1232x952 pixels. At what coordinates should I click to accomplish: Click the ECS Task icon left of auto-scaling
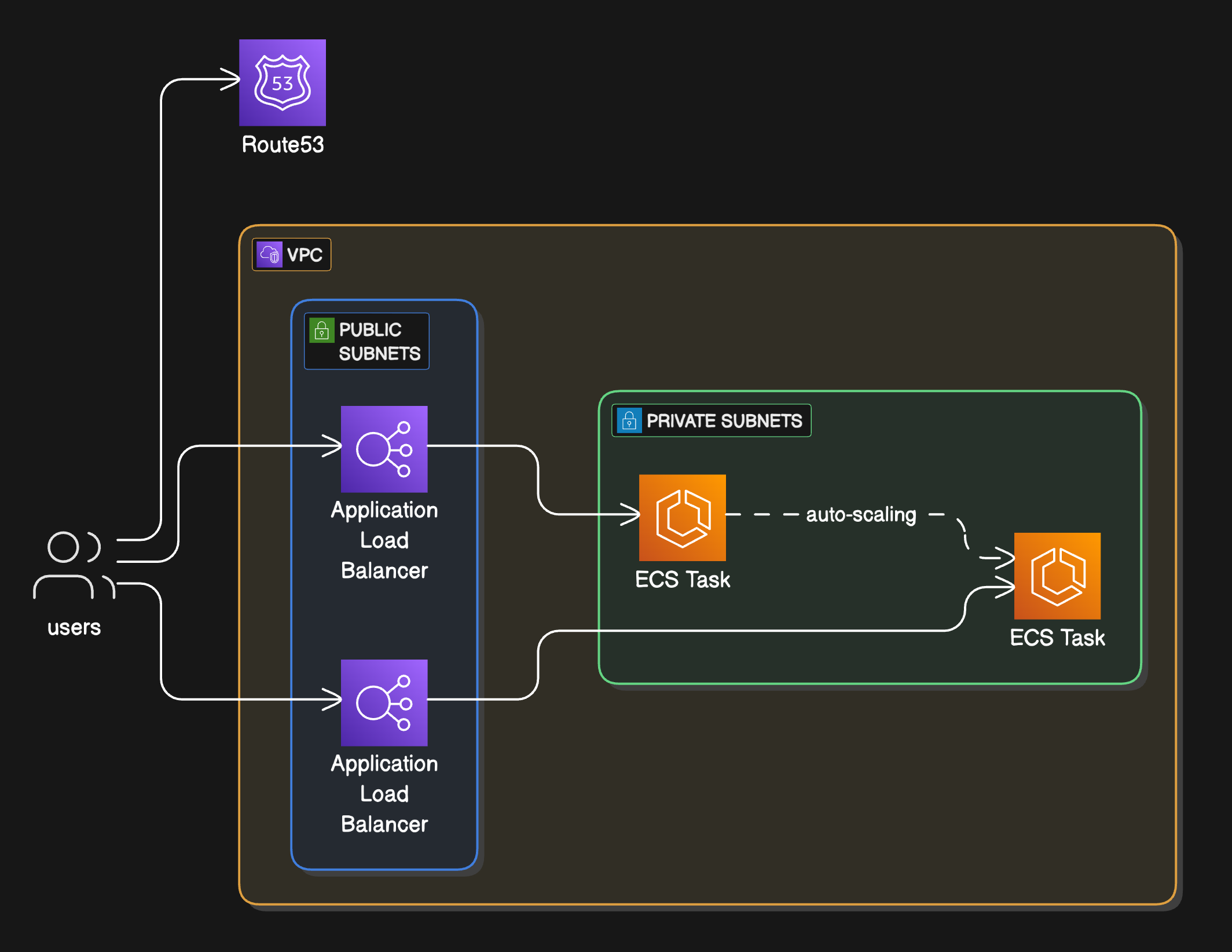pos(683,518)
